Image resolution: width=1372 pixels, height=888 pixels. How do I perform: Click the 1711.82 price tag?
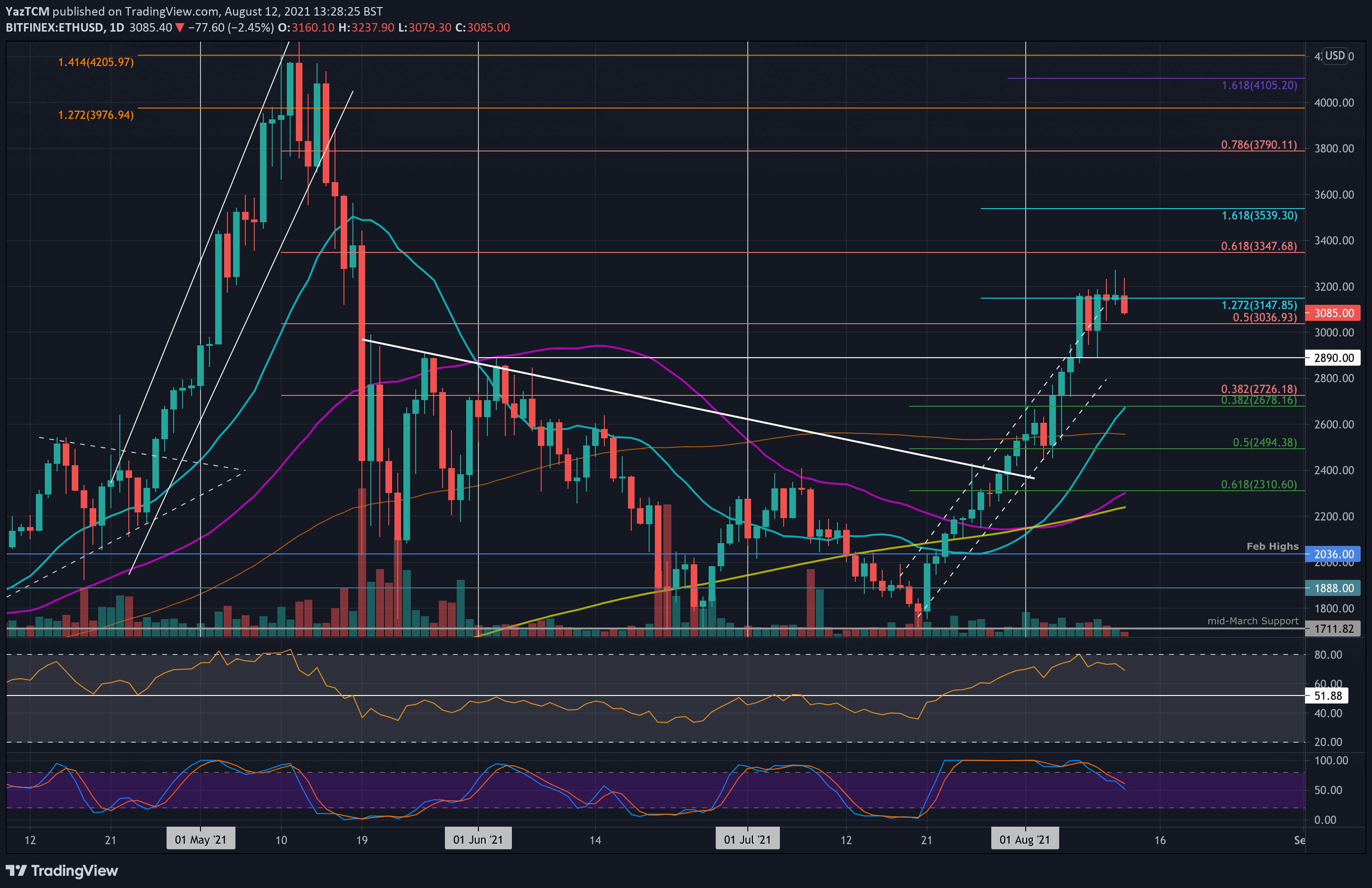1333,628
